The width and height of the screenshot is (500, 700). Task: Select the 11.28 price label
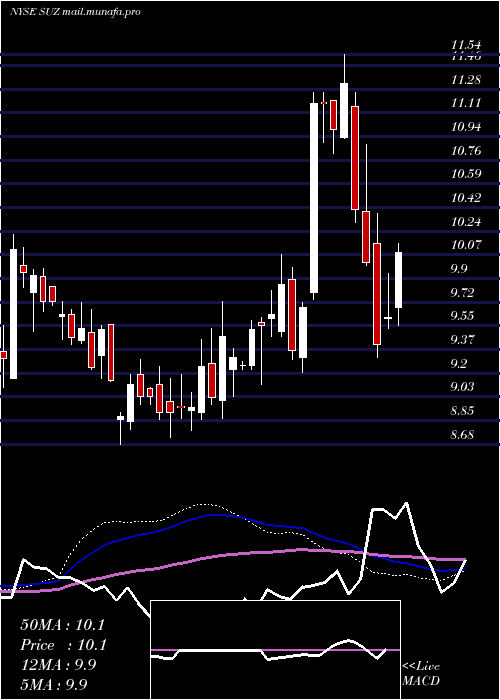tap(466, 80)
